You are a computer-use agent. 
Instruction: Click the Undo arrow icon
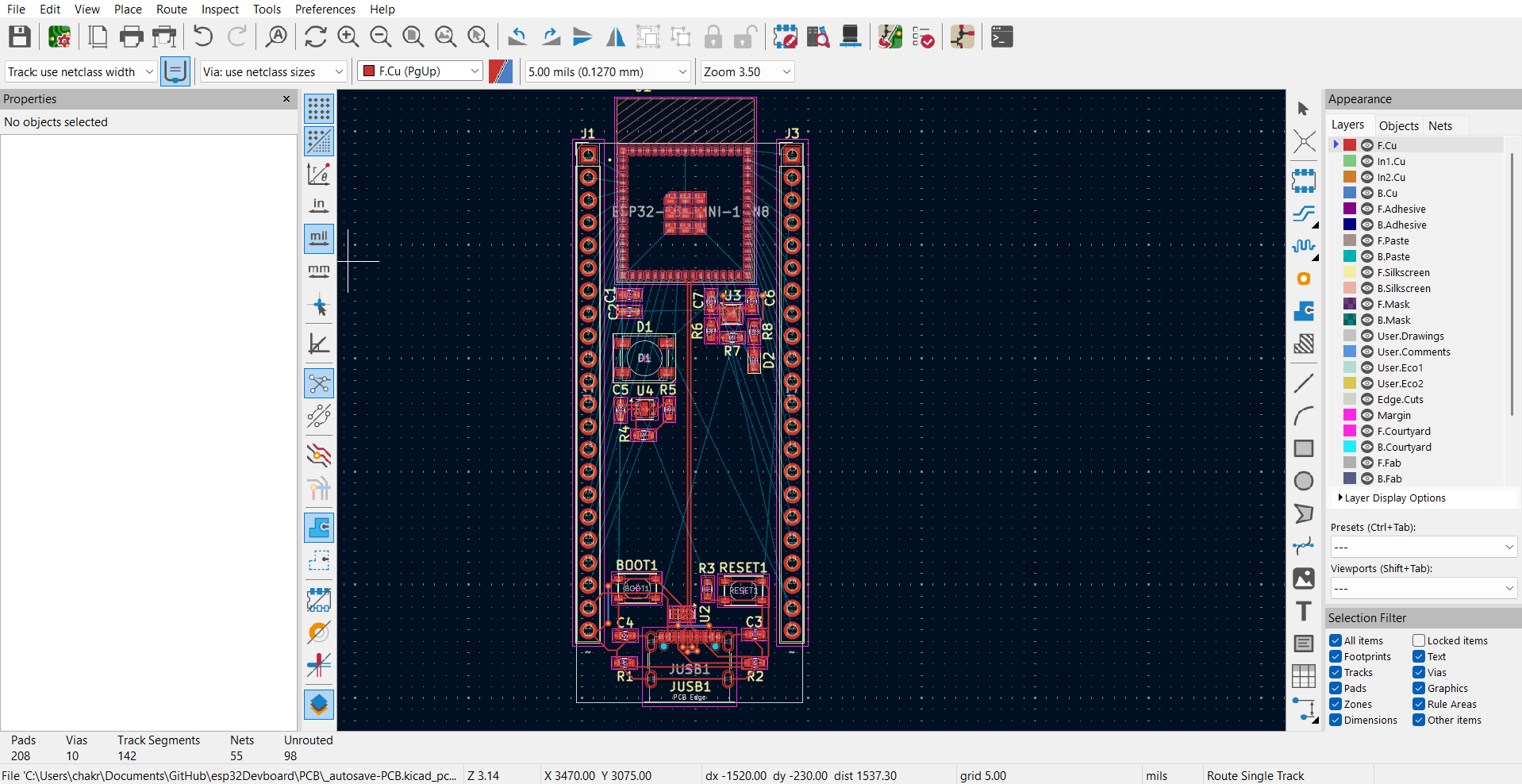[203, 37]
